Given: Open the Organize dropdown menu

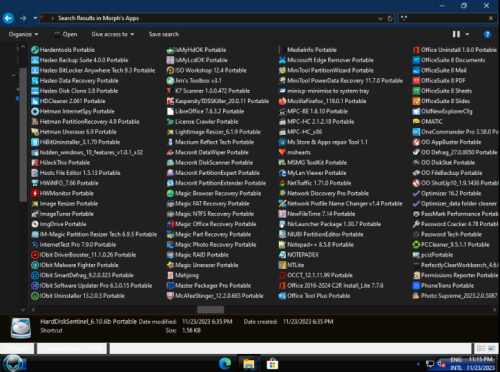Looking at the screenshot, I should point(23,34).
